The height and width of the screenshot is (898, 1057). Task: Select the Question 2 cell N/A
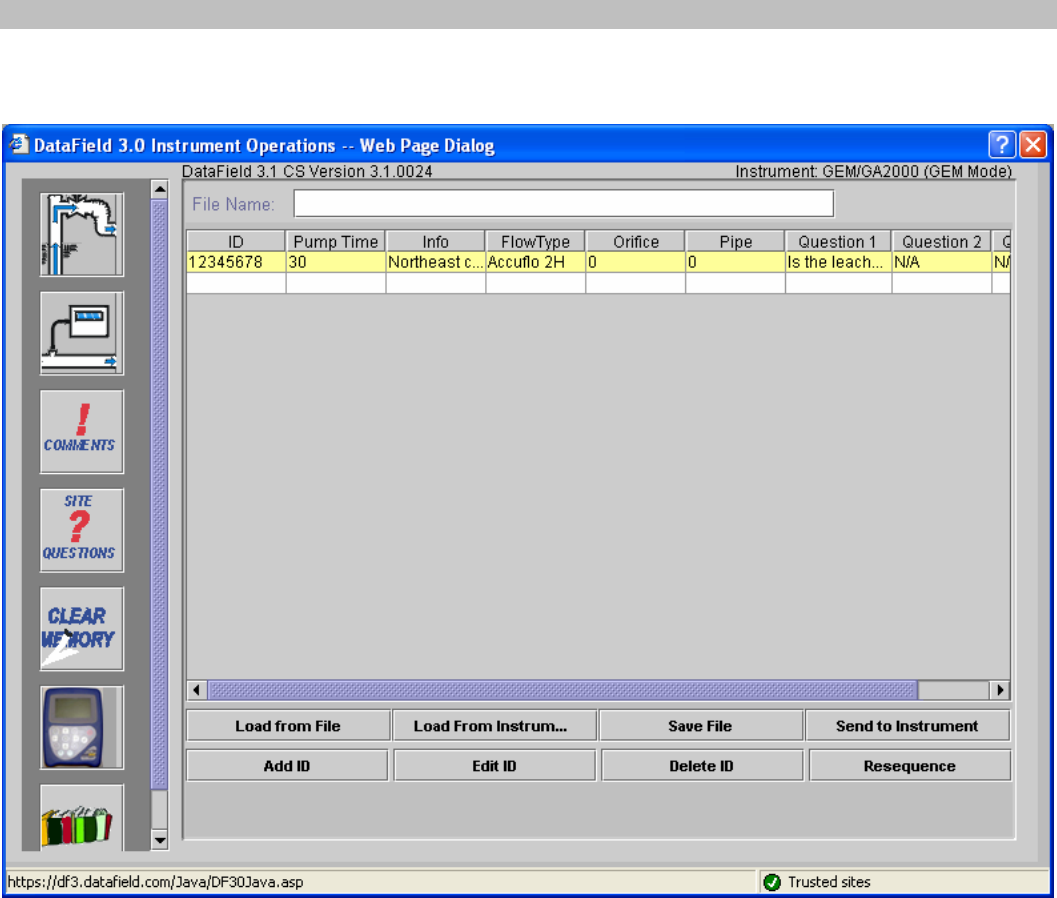click(x=942, y=262)
